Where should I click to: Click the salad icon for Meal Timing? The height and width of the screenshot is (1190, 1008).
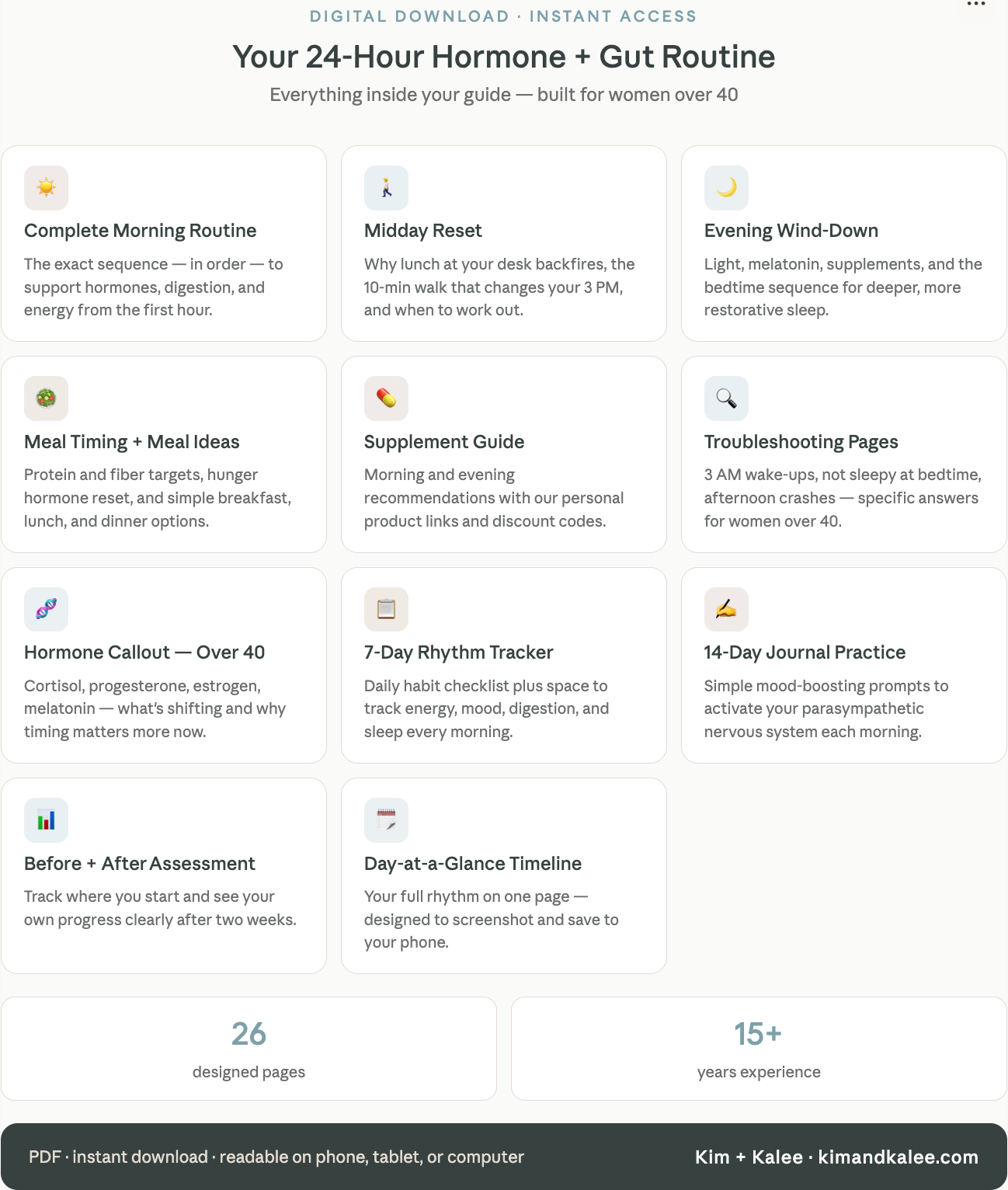pyautogui.click(x=46, y=398)
